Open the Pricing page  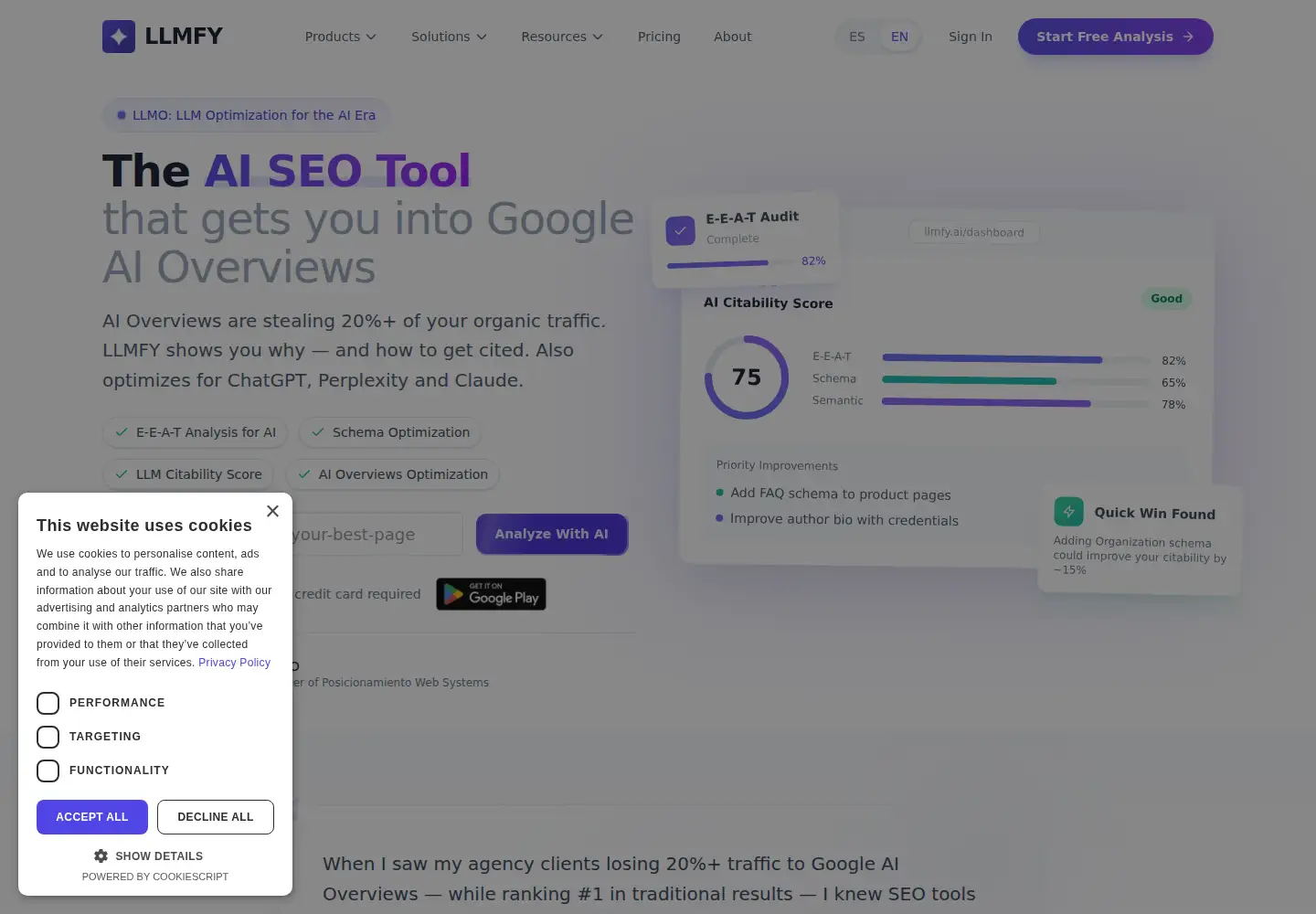[659, 37]
